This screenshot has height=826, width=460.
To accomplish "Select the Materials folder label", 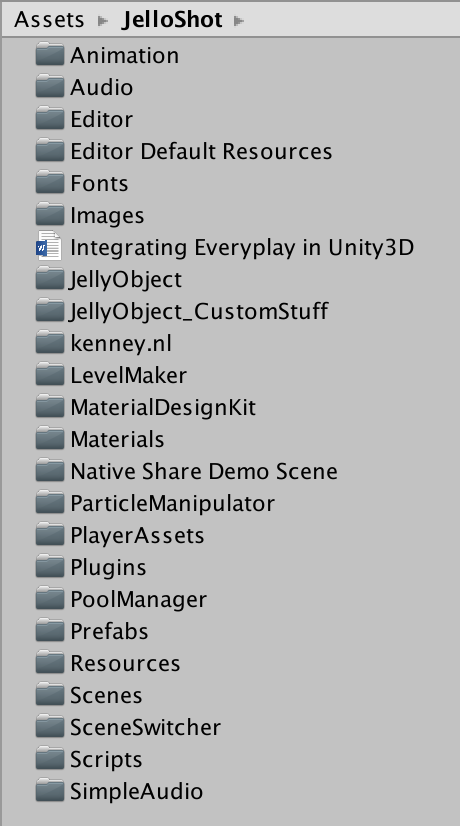I will pyautogui.click(x=117, y=439).
